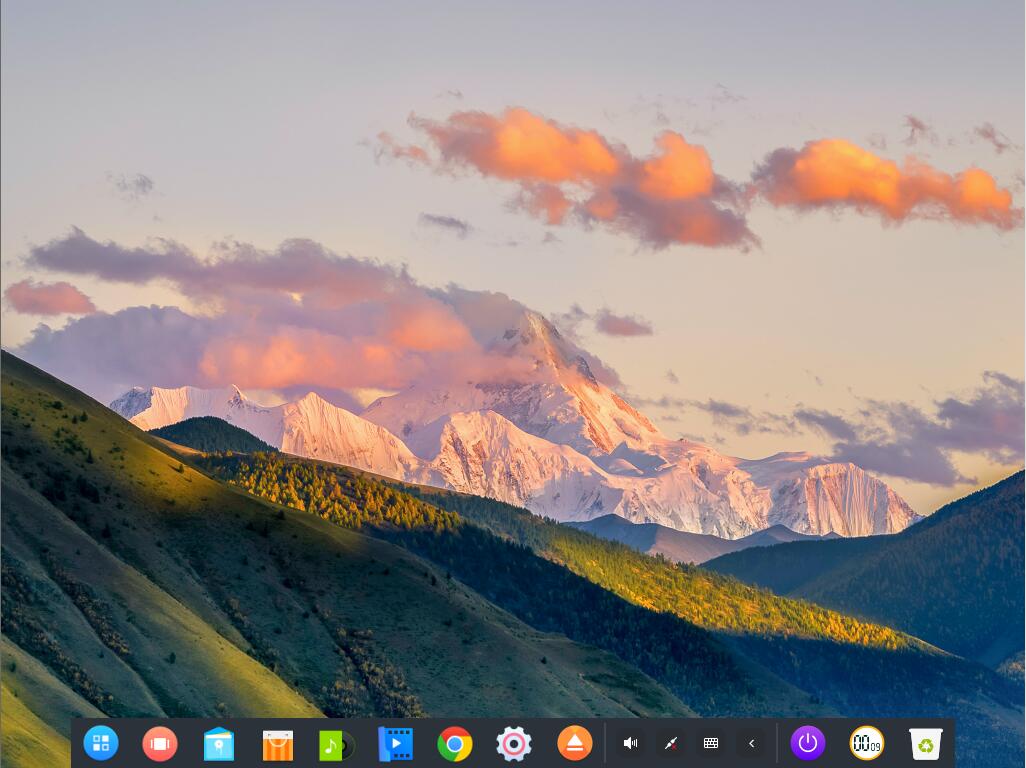Open the Trash bin
The height and width of the screenshot is (768, 1026).
(x=925, y=743)
